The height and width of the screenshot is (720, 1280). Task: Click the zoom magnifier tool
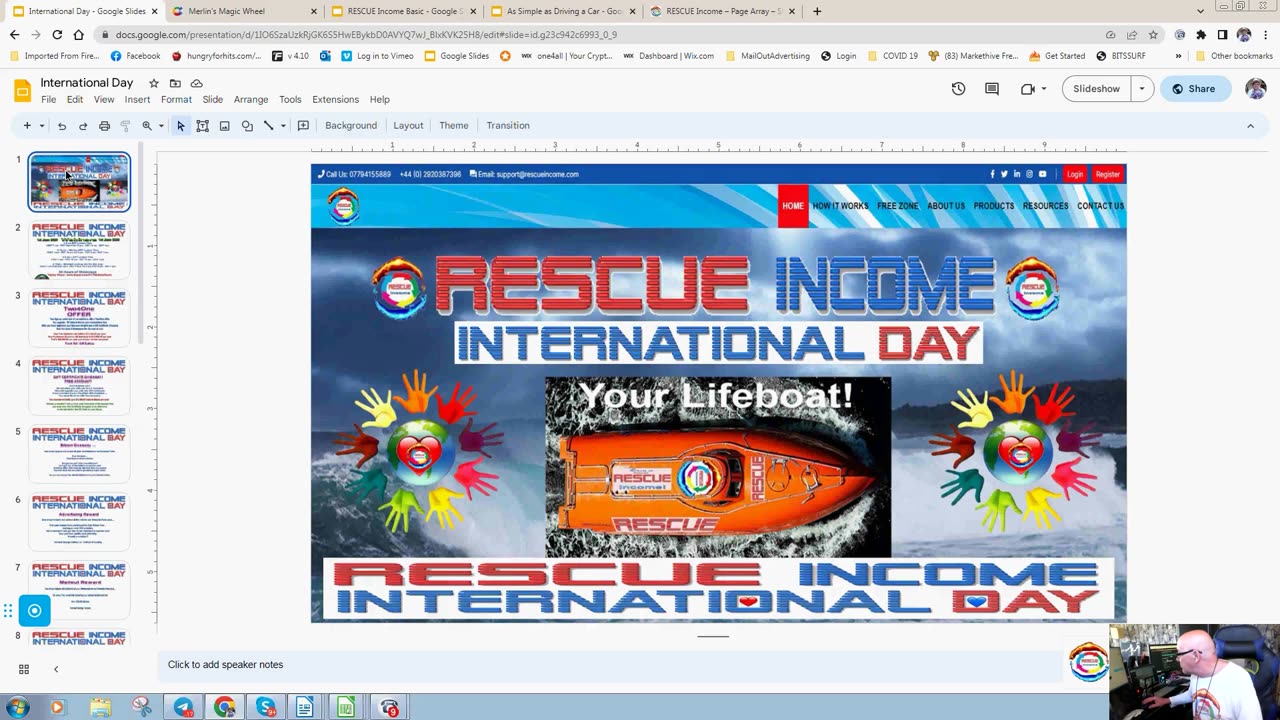(147, 126)
